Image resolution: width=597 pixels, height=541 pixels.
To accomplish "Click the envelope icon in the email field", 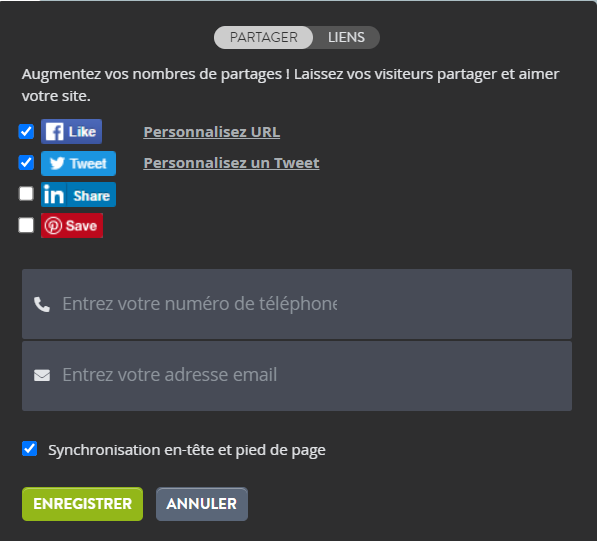I will pyautogui.click(x=42, y=375).
